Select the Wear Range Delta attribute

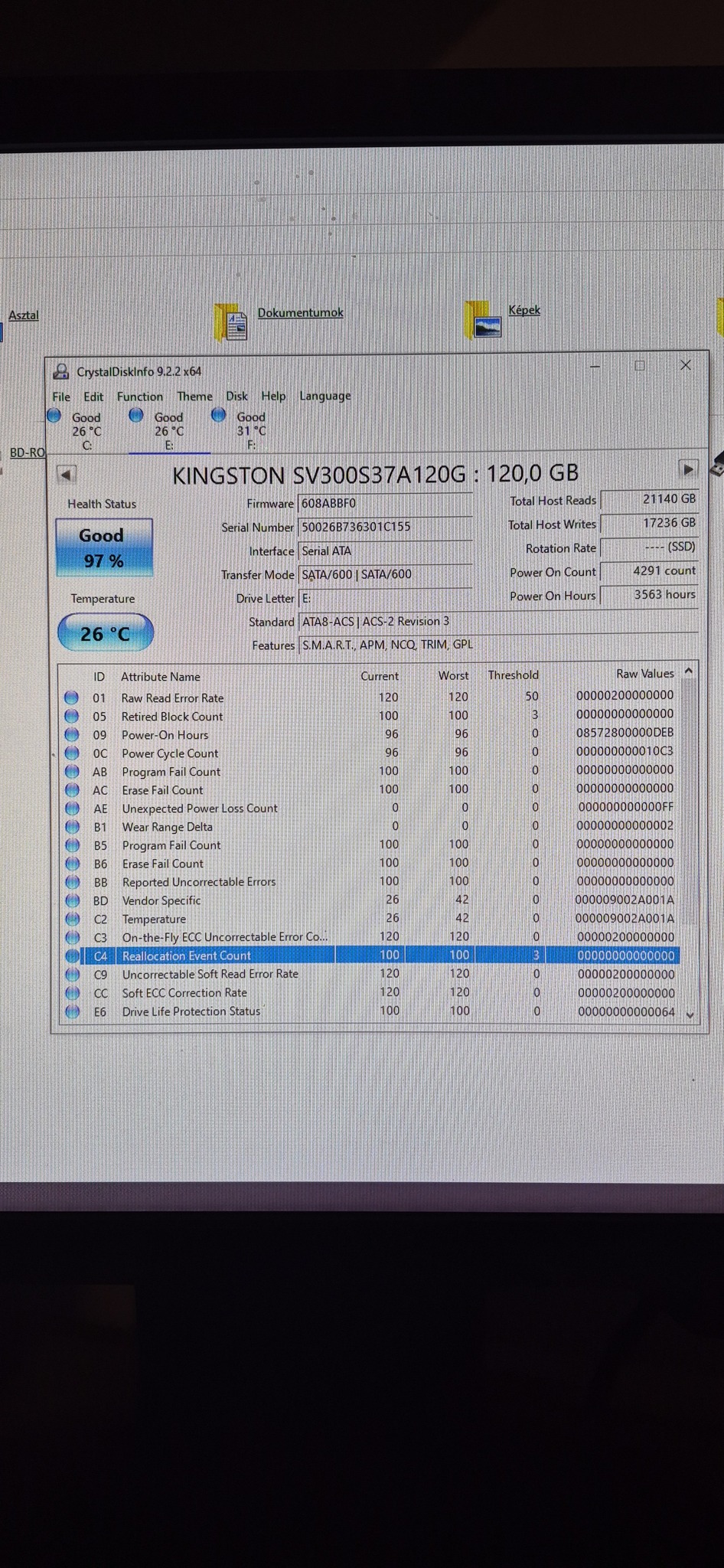[168, 827]
